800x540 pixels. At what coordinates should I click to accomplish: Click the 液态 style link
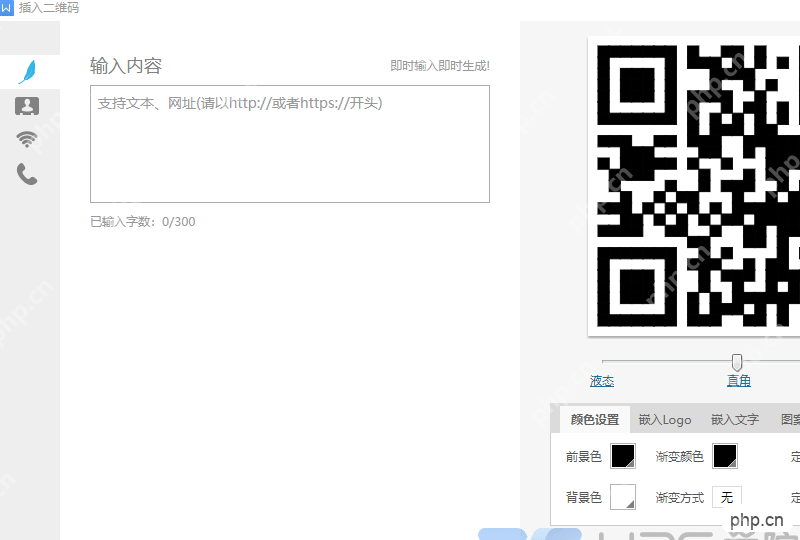tap(602, 381)
